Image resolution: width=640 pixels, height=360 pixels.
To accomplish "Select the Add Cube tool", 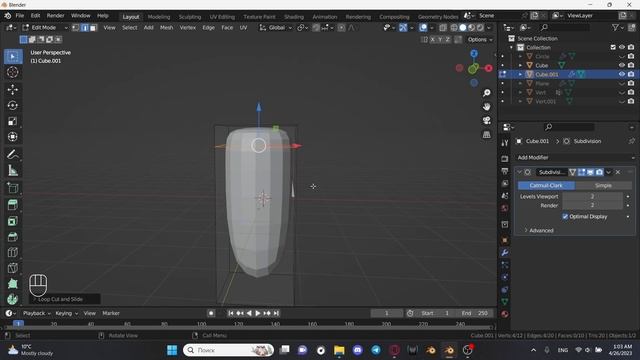I will tap(13, 188).
